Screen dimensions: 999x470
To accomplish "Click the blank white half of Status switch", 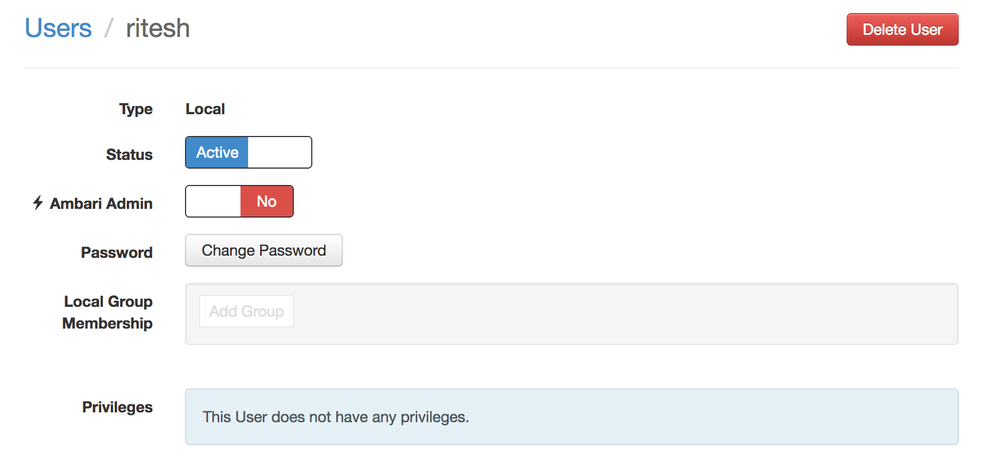I will point(279,153).
